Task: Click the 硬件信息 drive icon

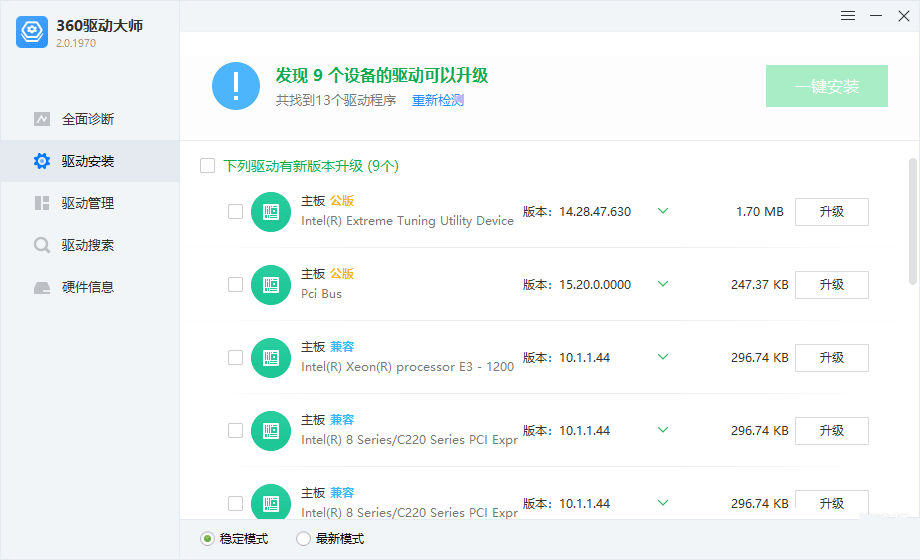Action: click(x=42, y=288)
